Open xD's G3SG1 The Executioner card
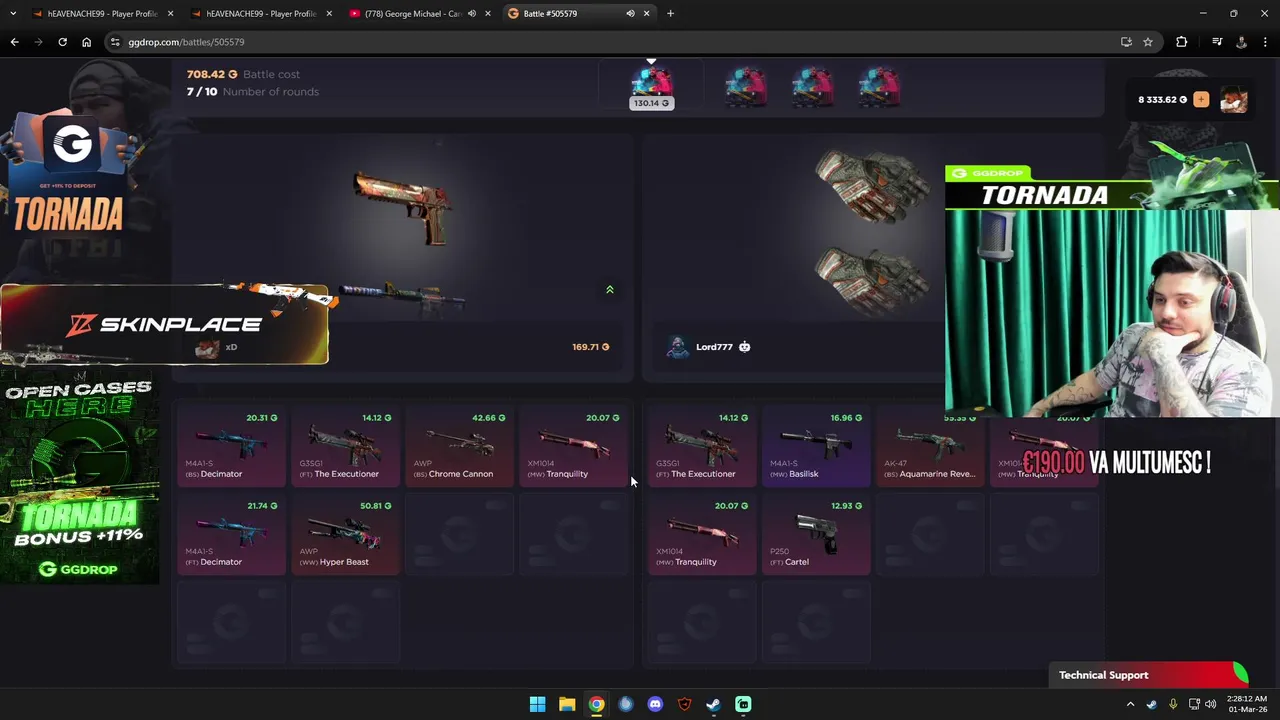Image resolution: width=1280 pixels, height=720 pixels. coord(345,446)
